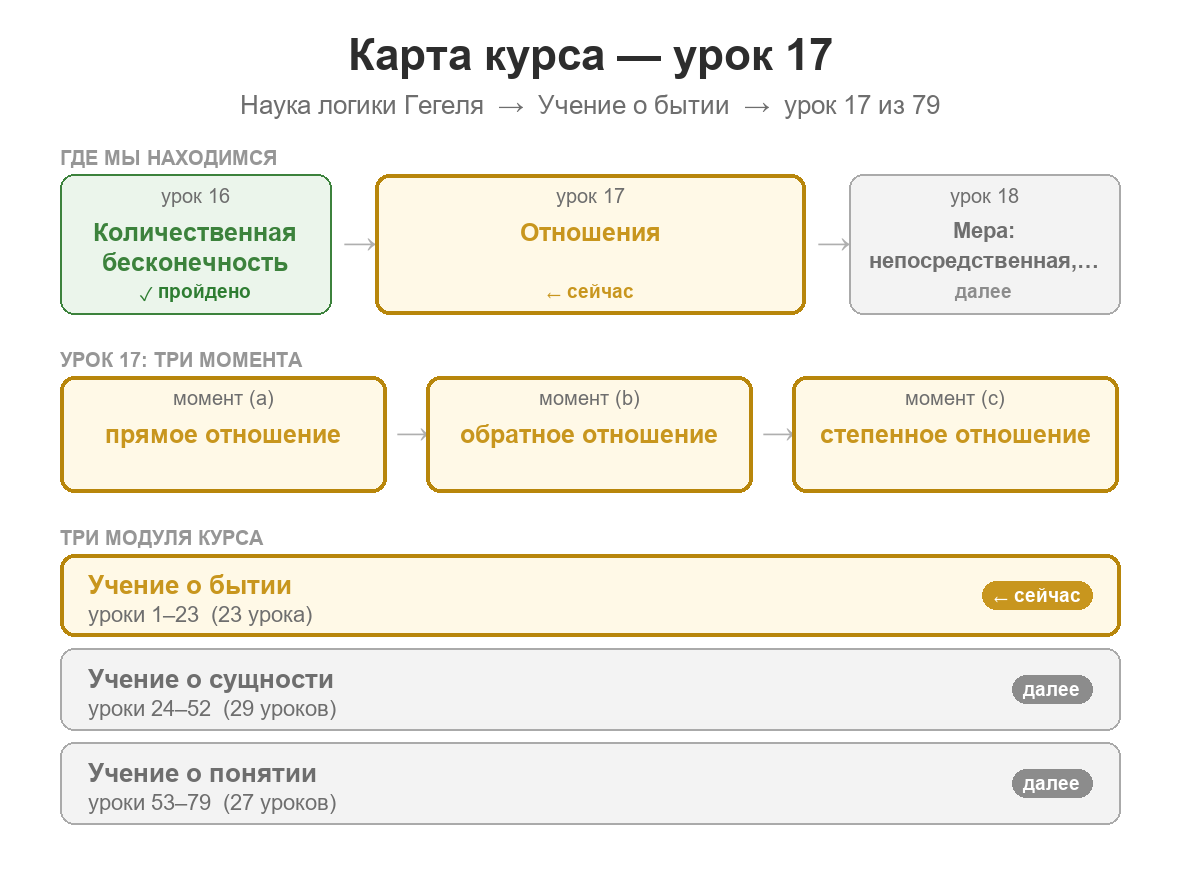Click the arrow between moments (a) and (b)
This screenshot has width=1180, height=870.
pos(412,435)
